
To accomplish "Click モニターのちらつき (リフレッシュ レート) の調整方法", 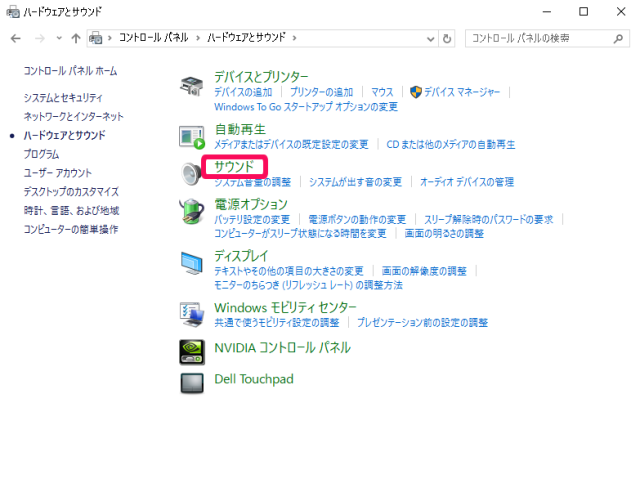I will [309, 285].
